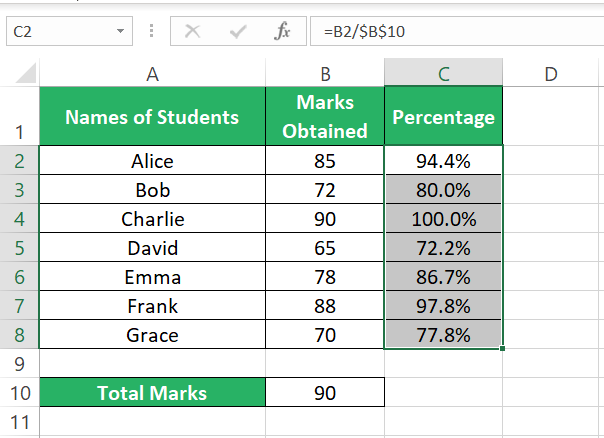Click the cell containing 'Grace'
The width and height of the screenshot is (604, 438).
[153, 334]
